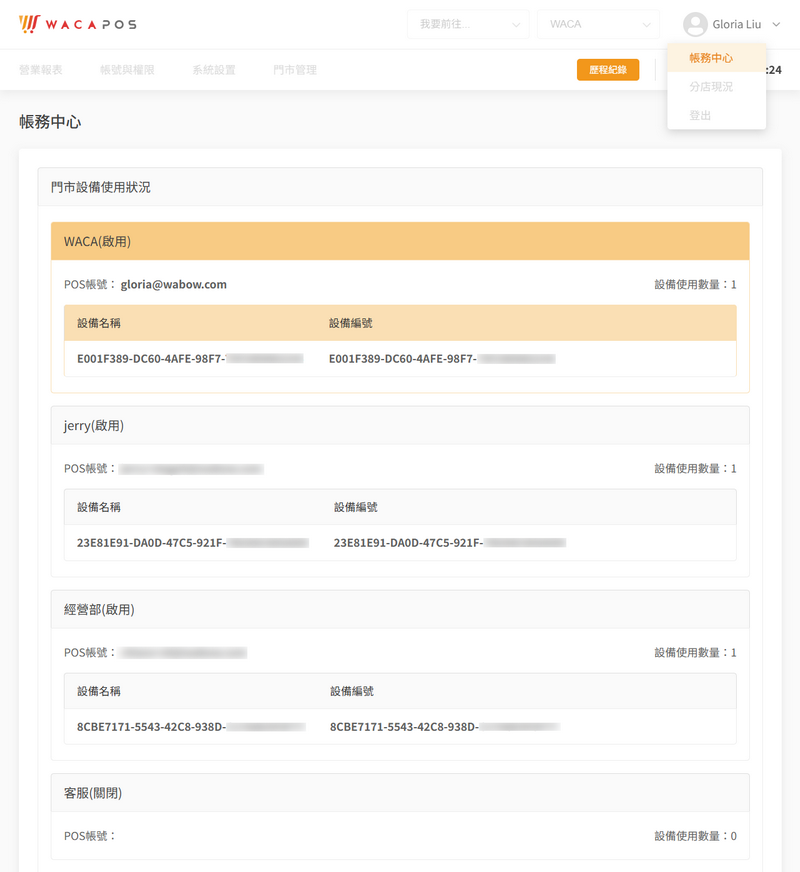Image resolution: width=800 pixels, height=872 pixels.
Task: Click the gloria@wabow.com POS account
Action: coord(174,284)
